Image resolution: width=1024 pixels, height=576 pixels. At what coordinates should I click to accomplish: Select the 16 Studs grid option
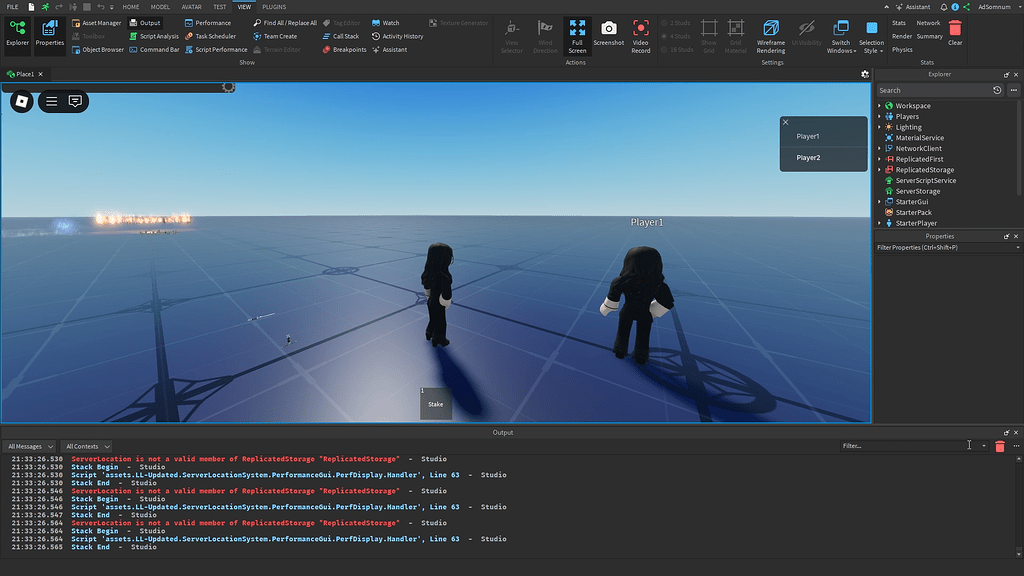677,50
